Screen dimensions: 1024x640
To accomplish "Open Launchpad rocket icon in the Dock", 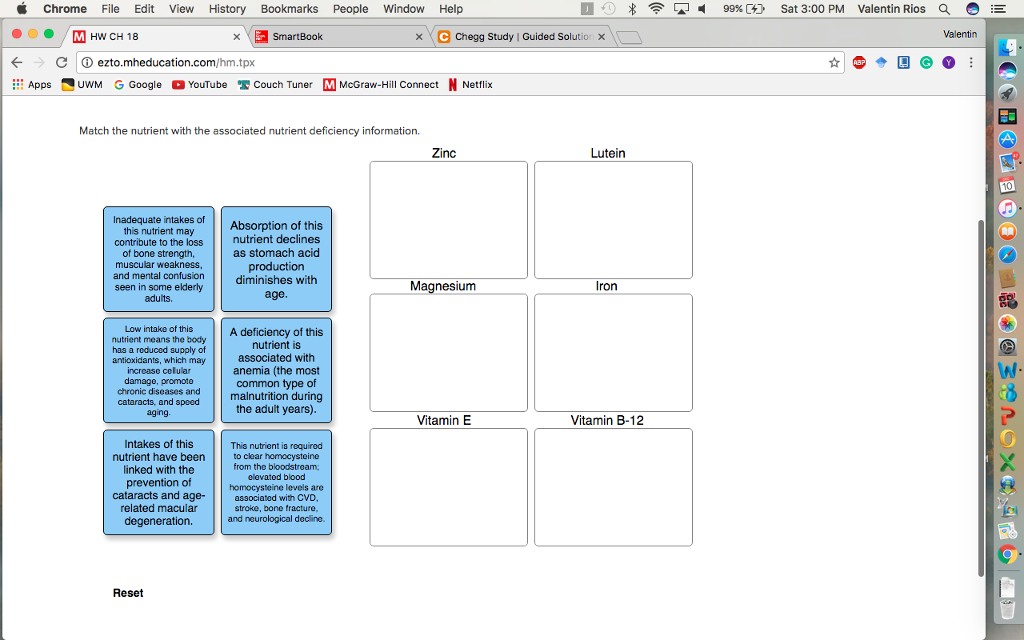I will point(1007,93).
